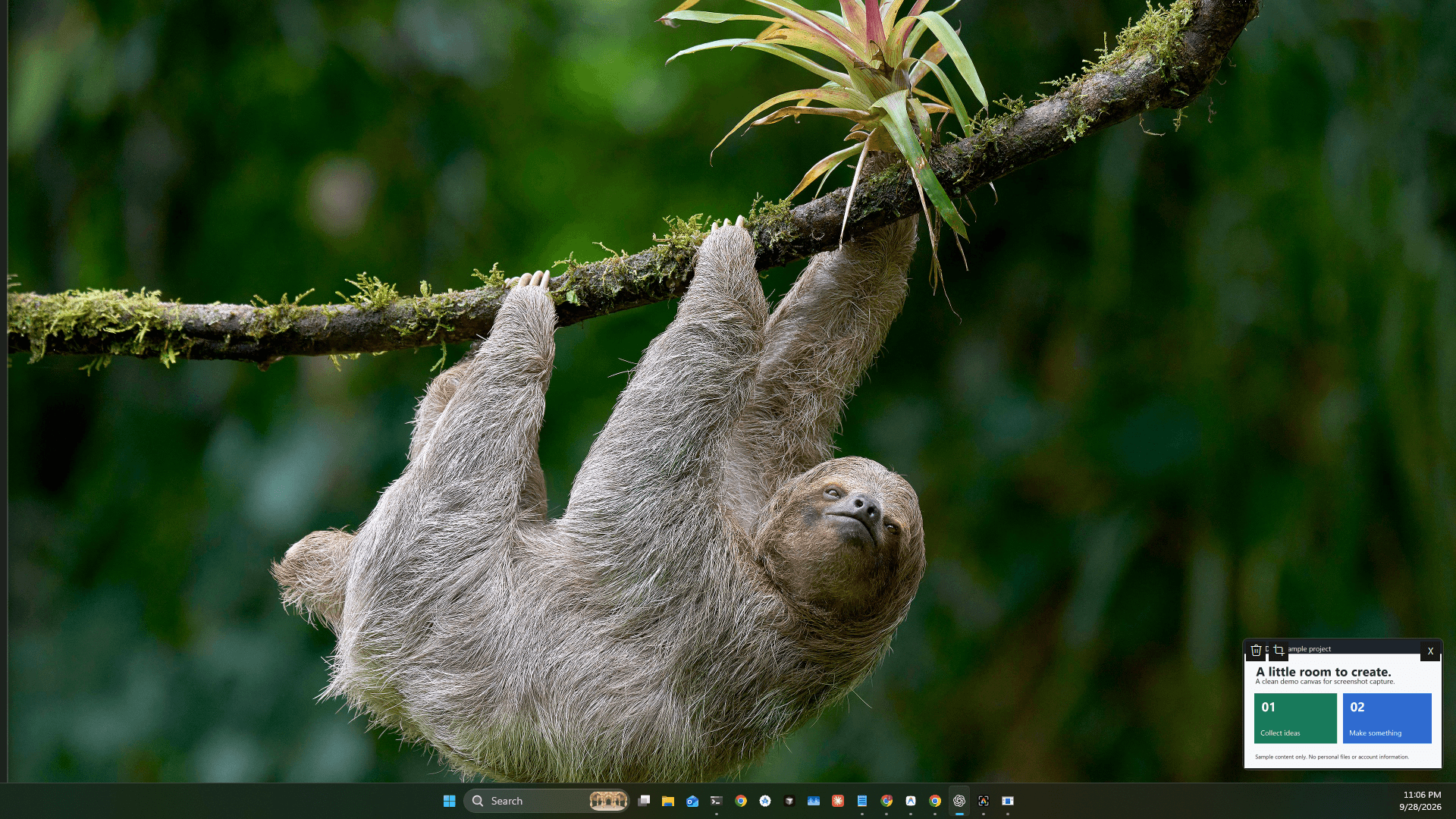Open the colorful A icon after ChatGPT
This screenshot has height=819, width=1456.
coord(984,801)
